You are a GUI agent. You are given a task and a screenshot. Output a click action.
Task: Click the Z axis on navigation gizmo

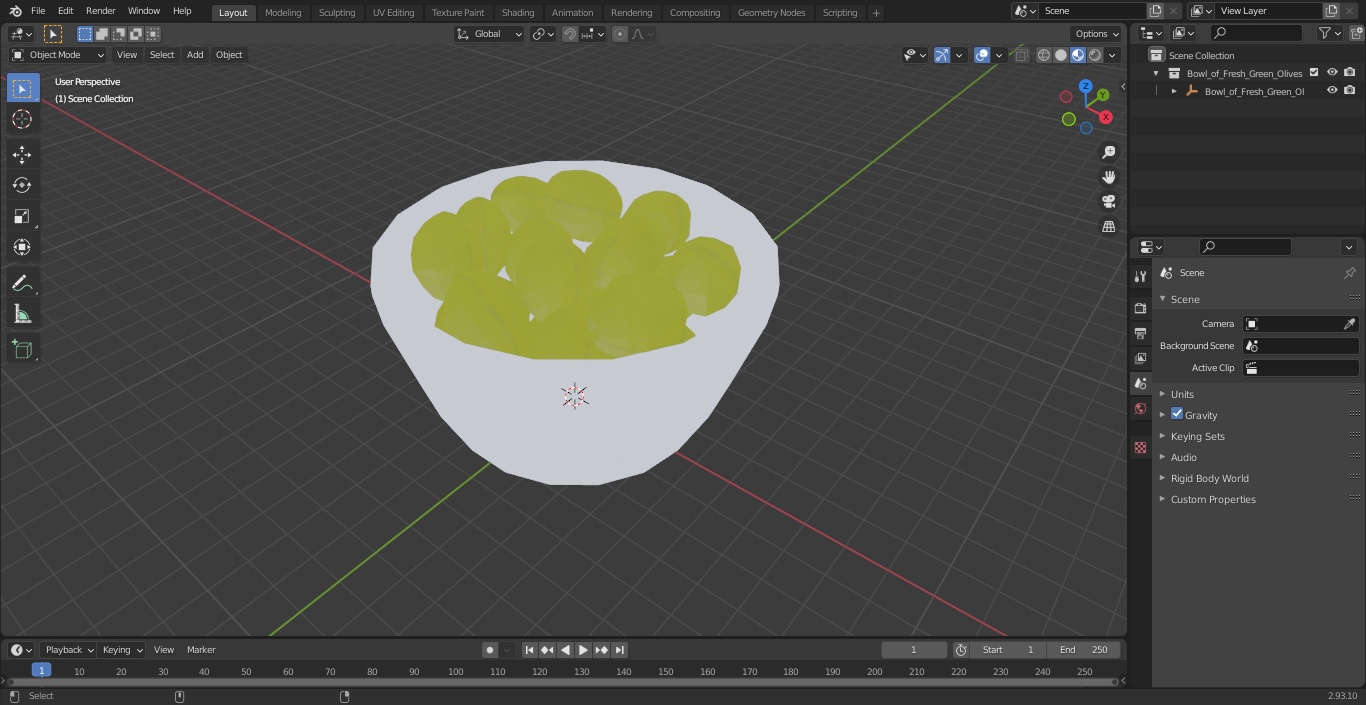[1086, 87]
